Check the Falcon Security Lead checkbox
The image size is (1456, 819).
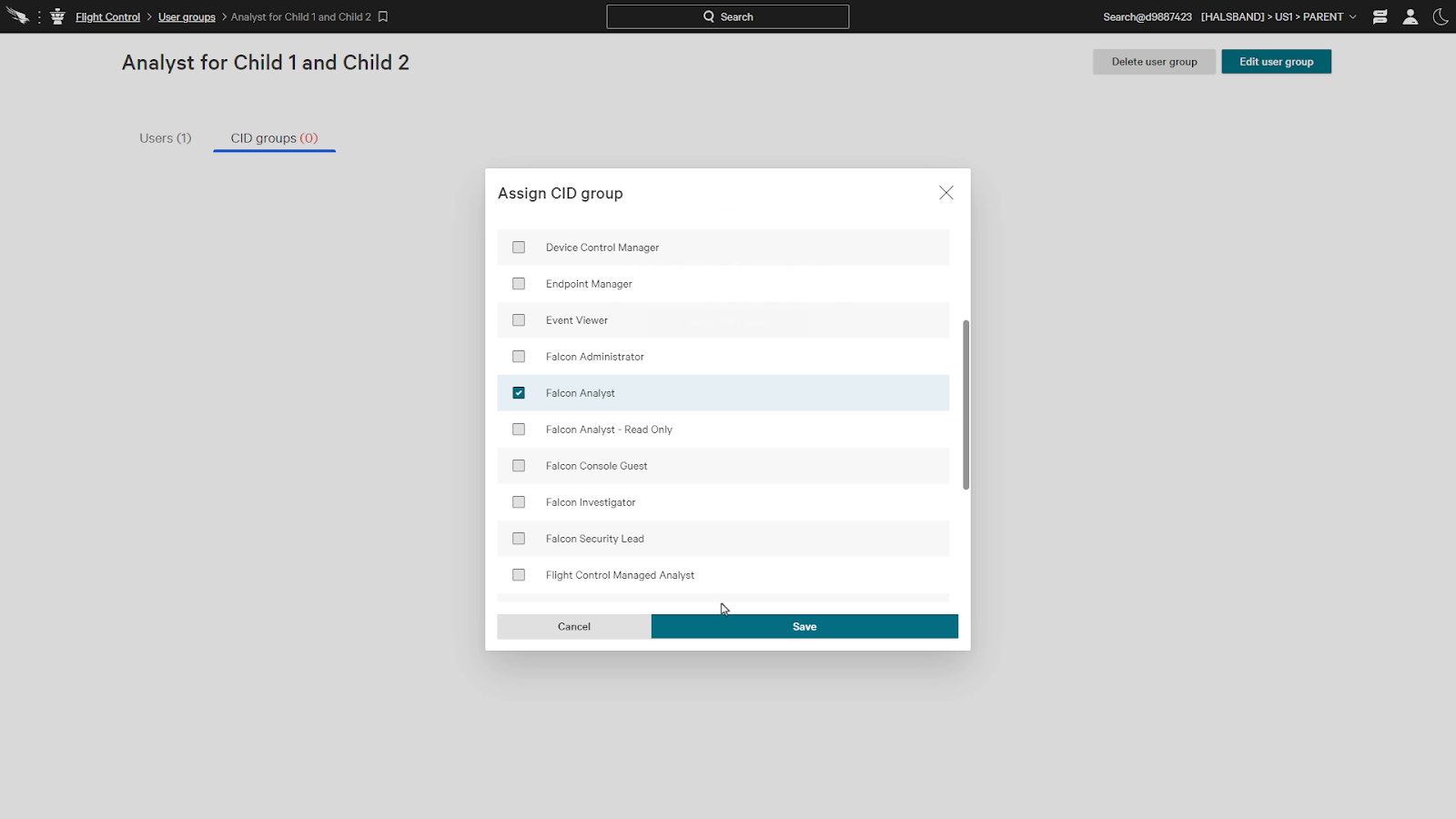(519, 539)
